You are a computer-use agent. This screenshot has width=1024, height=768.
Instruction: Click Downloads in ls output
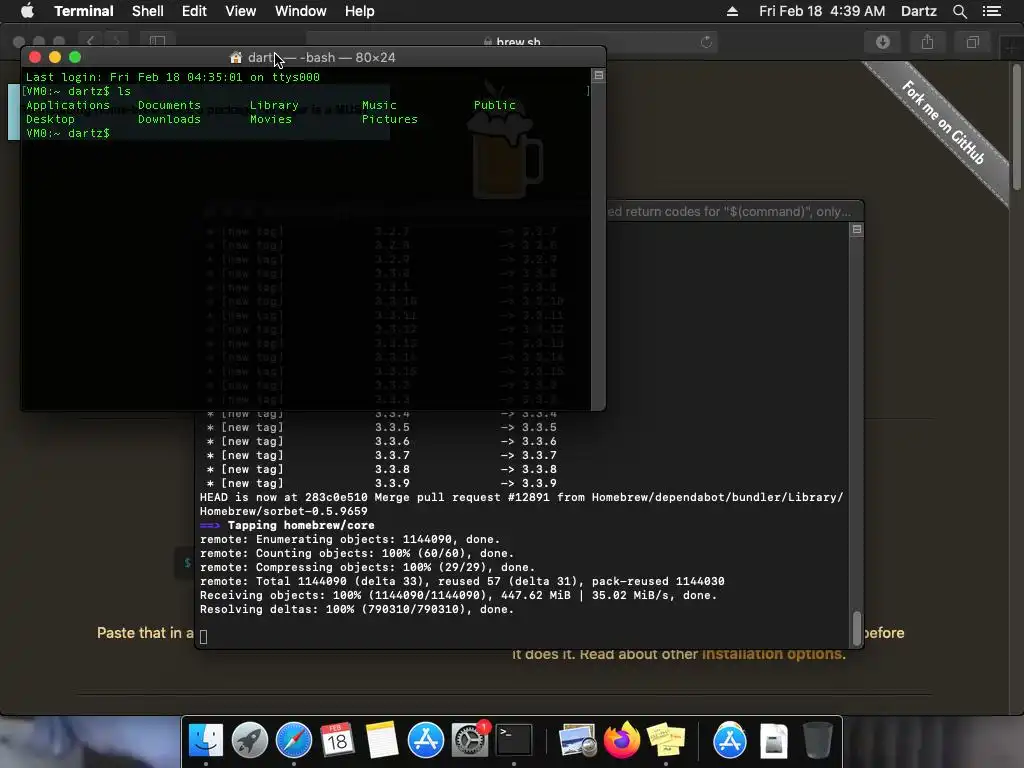[169, 119]
